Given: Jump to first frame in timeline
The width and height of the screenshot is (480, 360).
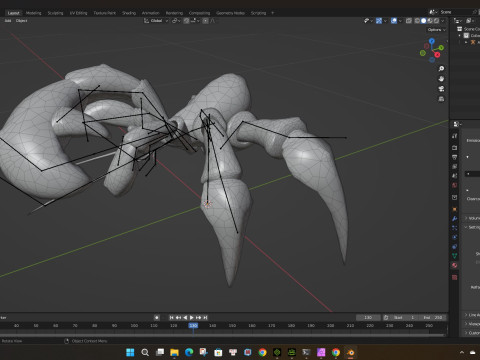Looking at the screenshot, I should point(171,318).
